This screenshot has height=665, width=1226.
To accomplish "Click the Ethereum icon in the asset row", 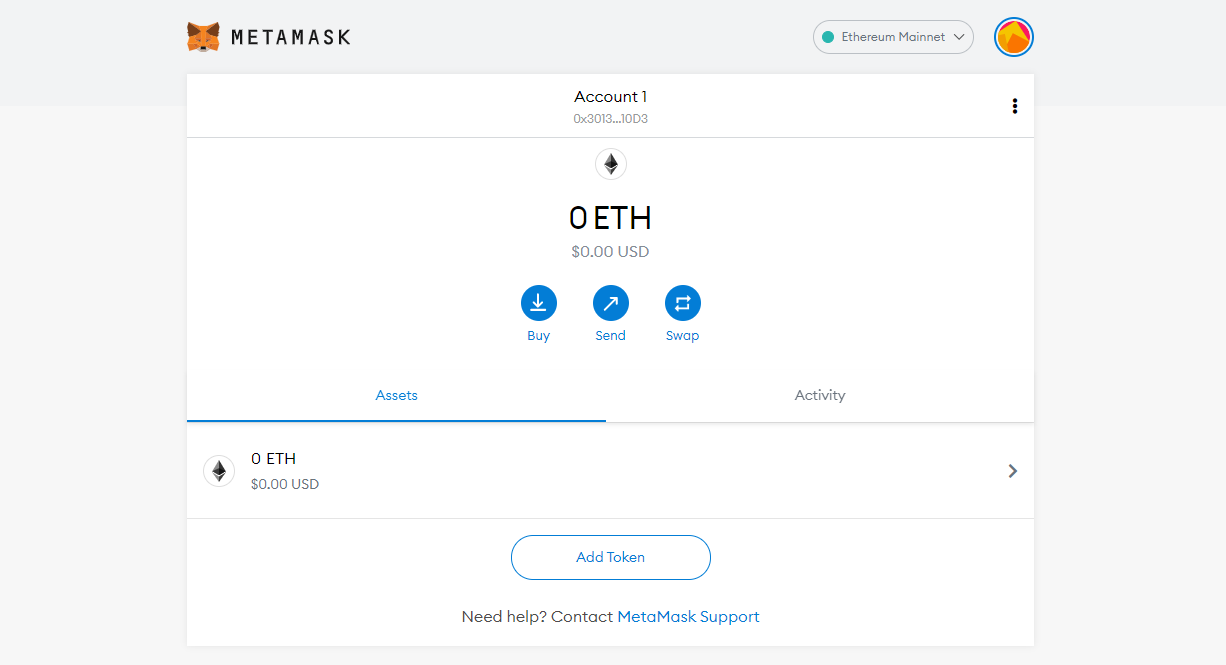I will point(219,470).
